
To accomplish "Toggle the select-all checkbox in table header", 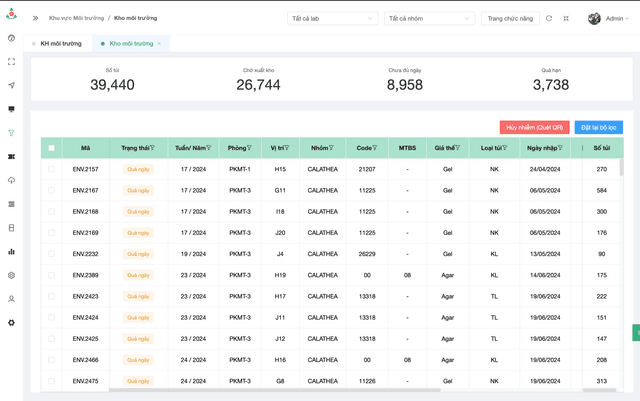I will click(51, 148).
